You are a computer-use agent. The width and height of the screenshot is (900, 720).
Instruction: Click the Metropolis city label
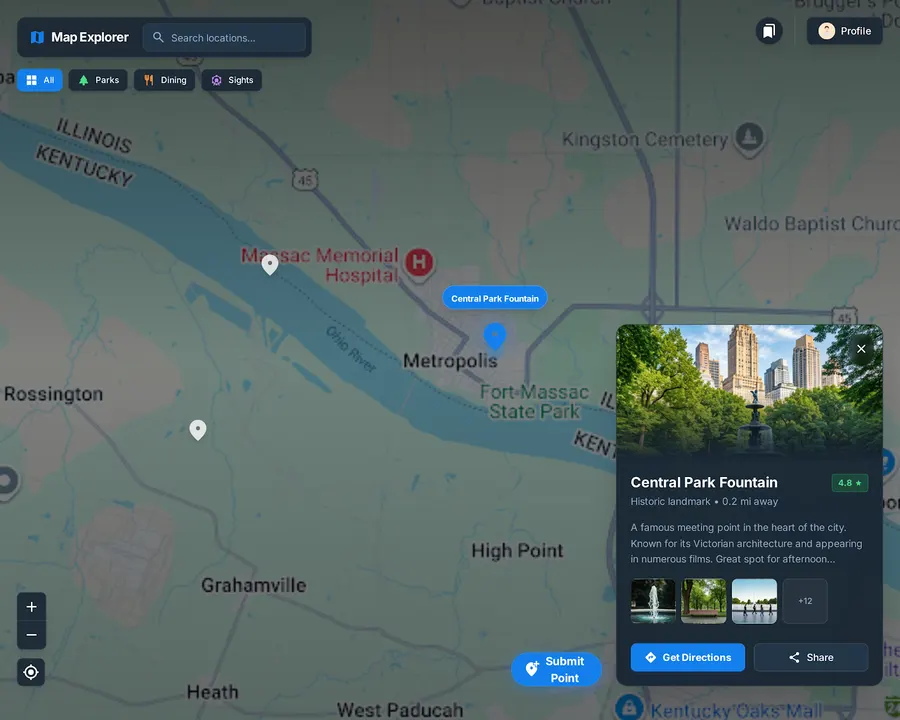[x=450, y=361]
